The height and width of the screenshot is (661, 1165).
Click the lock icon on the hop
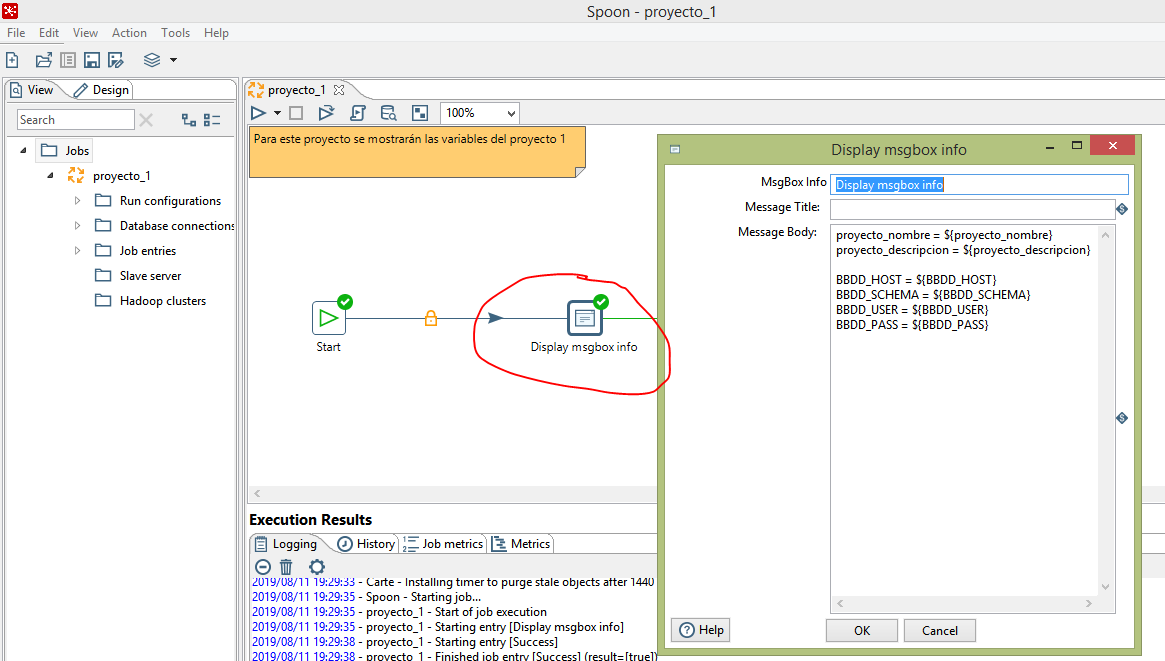coord(431,319)
